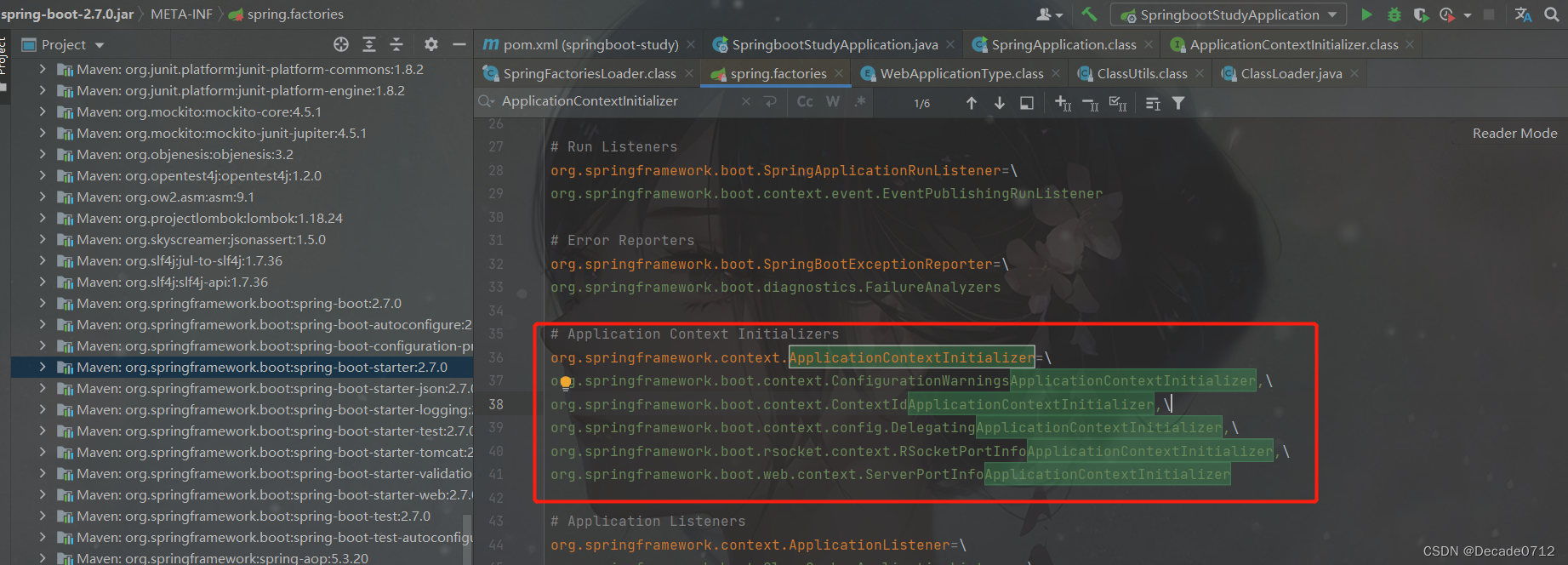
Task: Clear the find search text
Action: [x=746, y=102]
